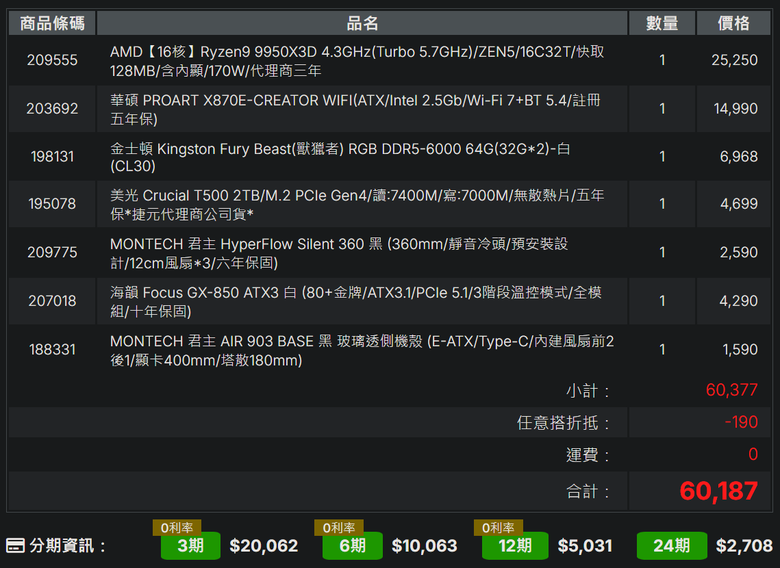
Task: Click product code 209555
Action: coord(52,60)
